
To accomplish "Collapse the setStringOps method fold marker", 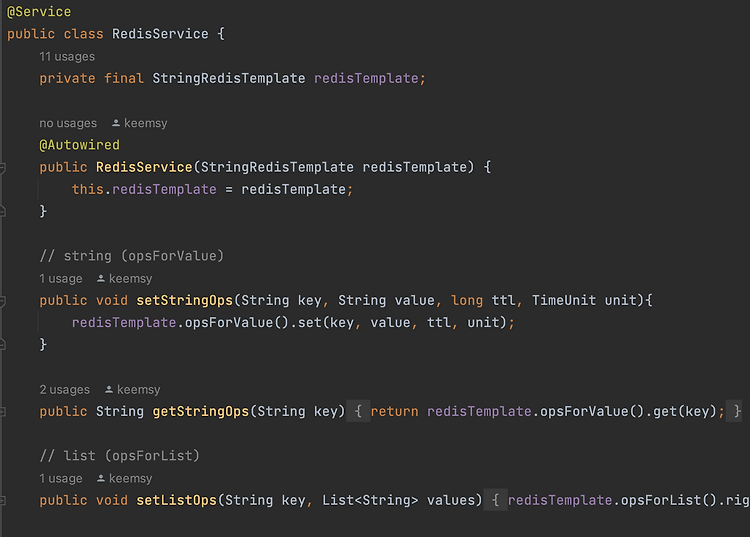I will click(2, 301).
